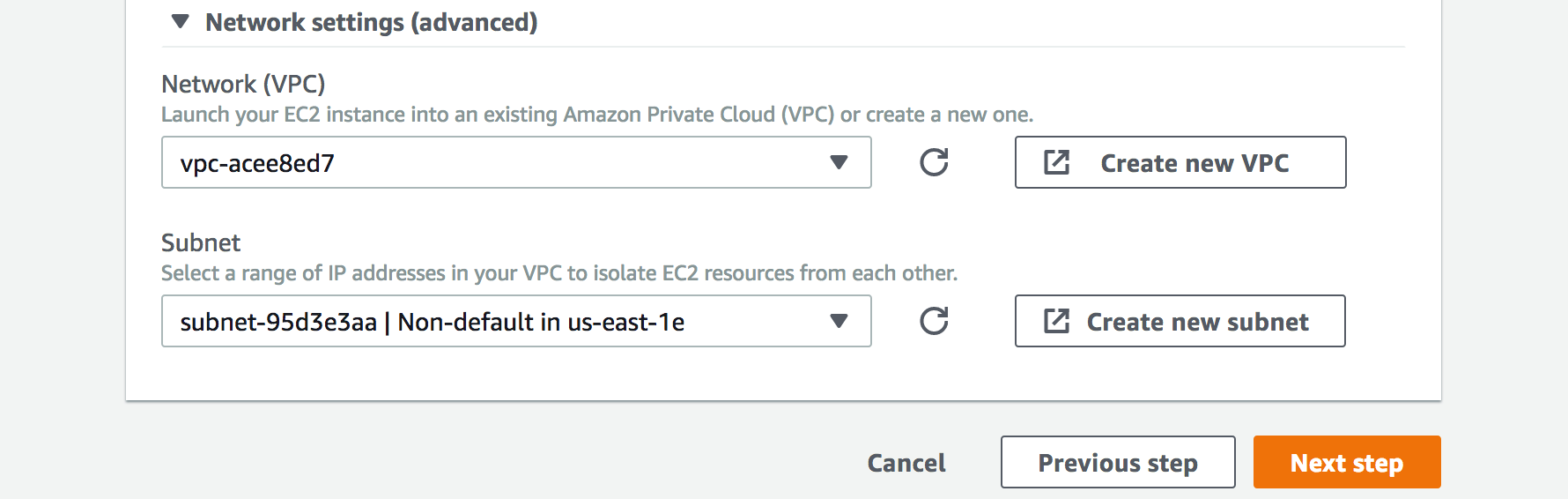The width and height of the screenshot is (1568, 499).
Task: Go back with Previous step
Action: (x=1117, y=463)
